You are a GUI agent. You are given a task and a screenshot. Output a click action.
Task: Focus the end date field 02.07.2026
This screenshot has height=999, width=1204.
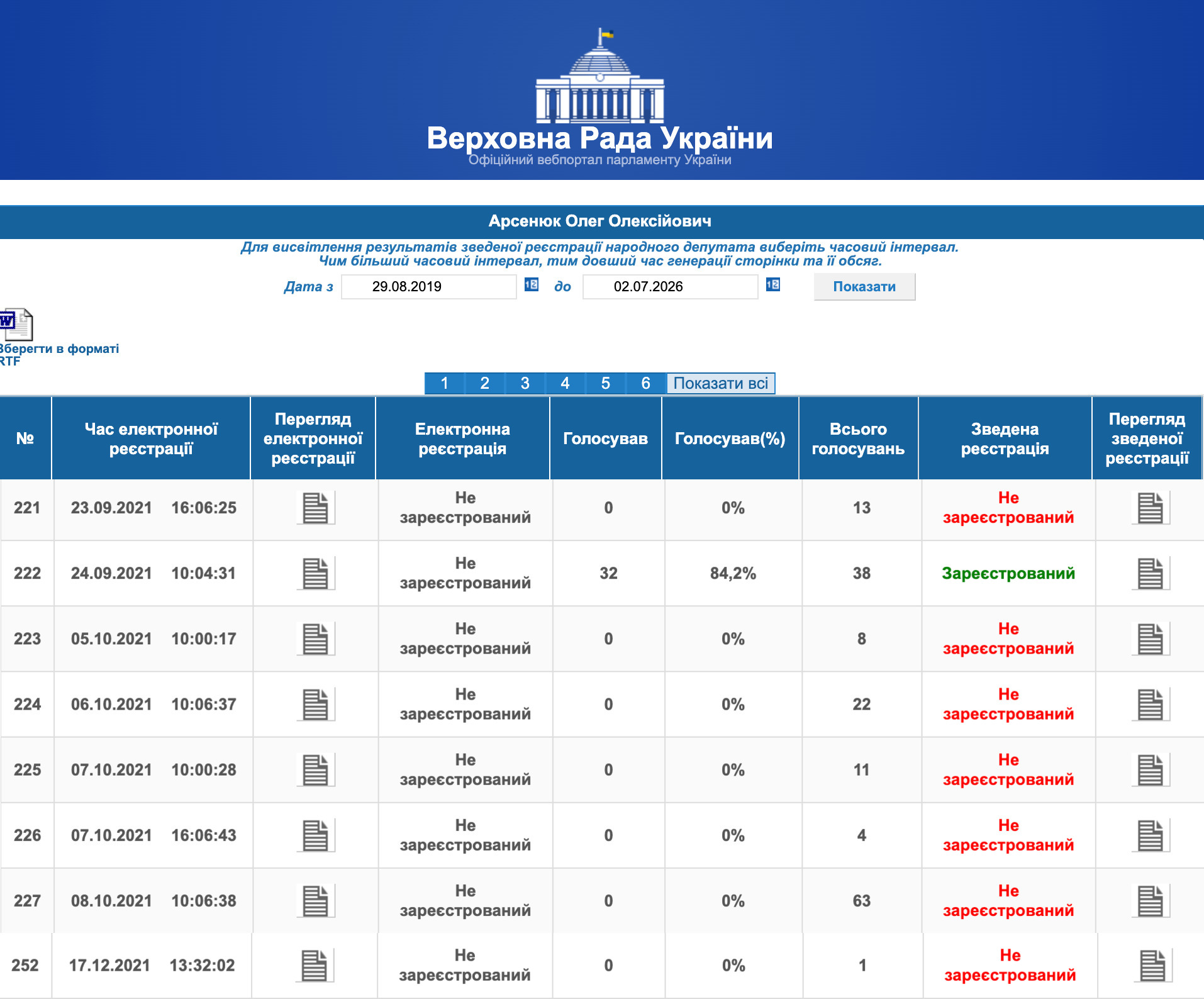pyautogui.click(x=671, y=286)
